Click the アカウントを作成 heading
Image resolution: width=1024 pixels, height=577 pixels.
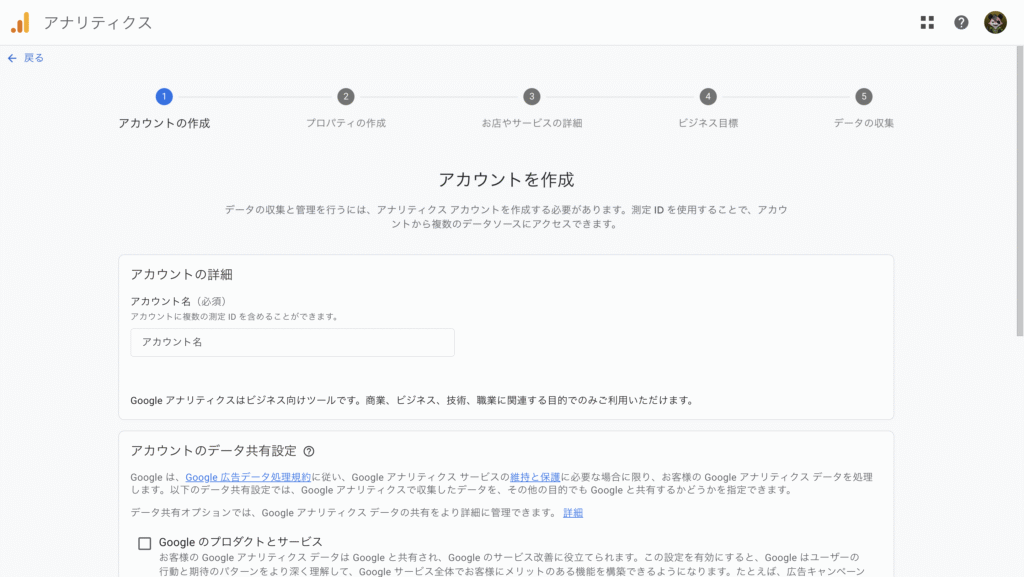tap(506, 179)
